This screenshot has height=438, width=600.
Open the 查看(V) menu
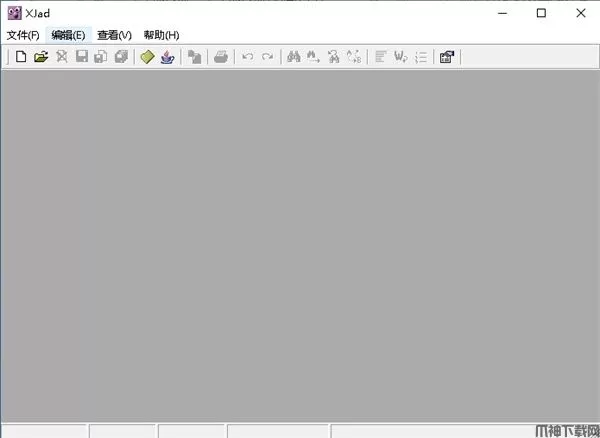[114, 35]
